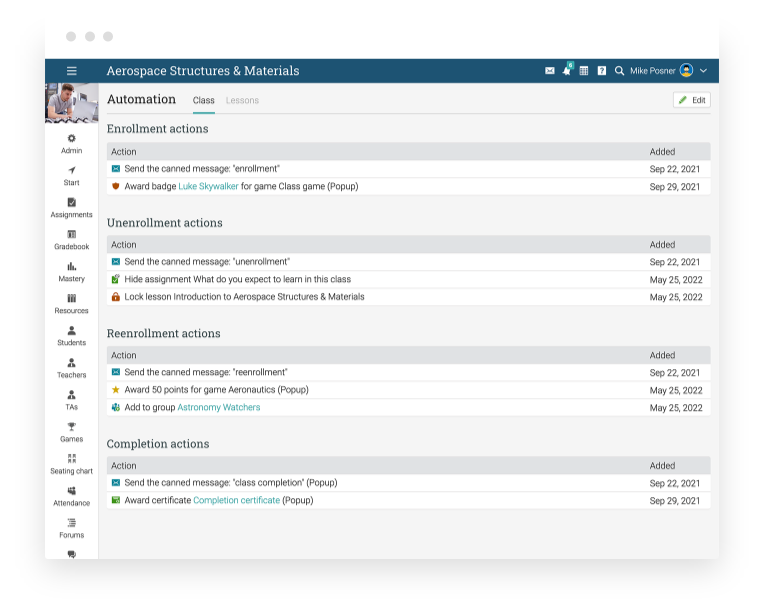The image size is (764, 614).
Task: Switch to the Lessons tab
Action: [x=242, y=100]
